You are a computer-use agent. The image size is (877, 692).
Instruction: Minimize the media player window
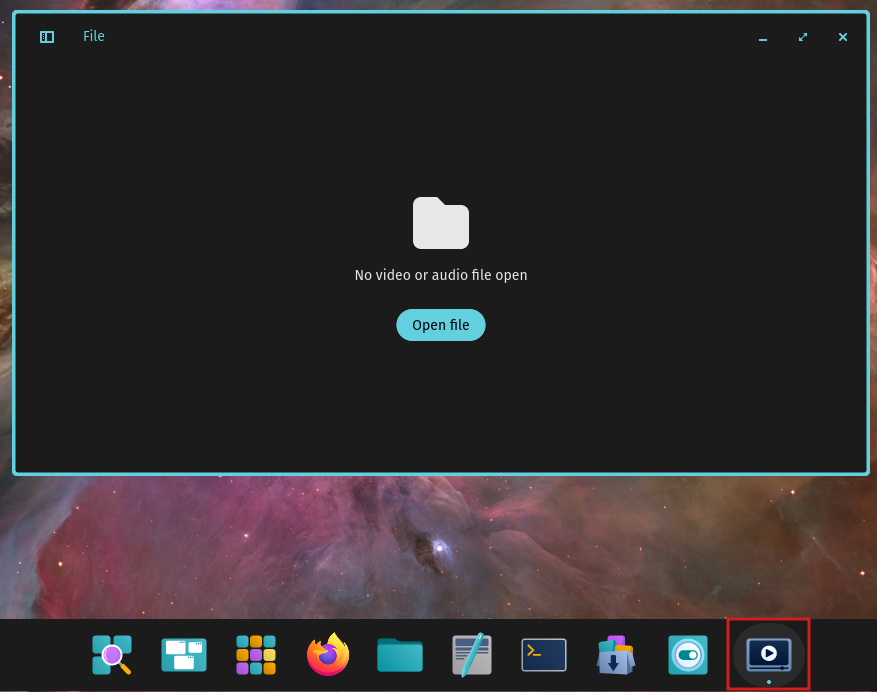click(762, 37)
